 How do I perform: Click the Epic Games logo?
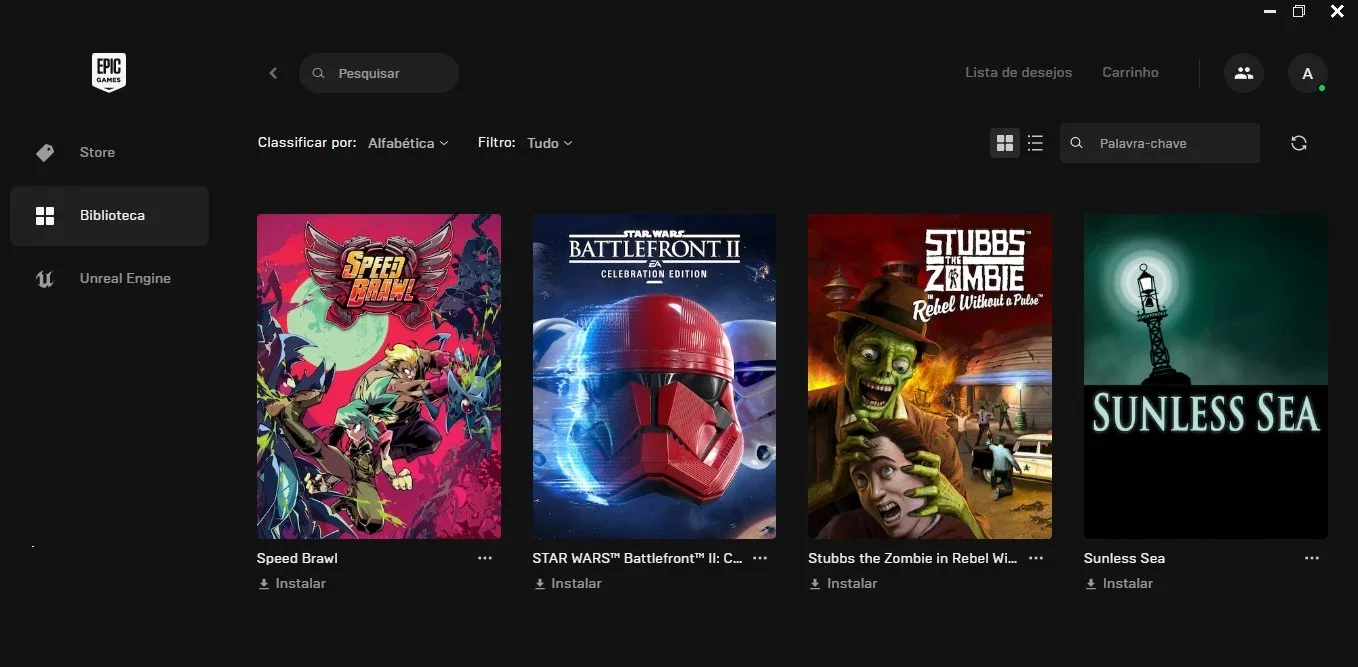point(109,73)
